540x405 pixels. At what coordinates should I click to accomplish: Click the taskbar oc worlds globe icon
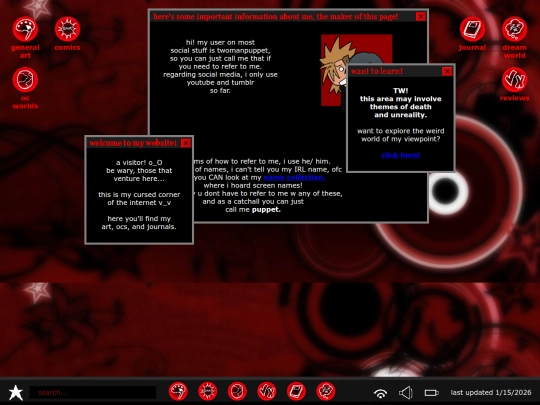pyautogui.click(x=237, y=391)
